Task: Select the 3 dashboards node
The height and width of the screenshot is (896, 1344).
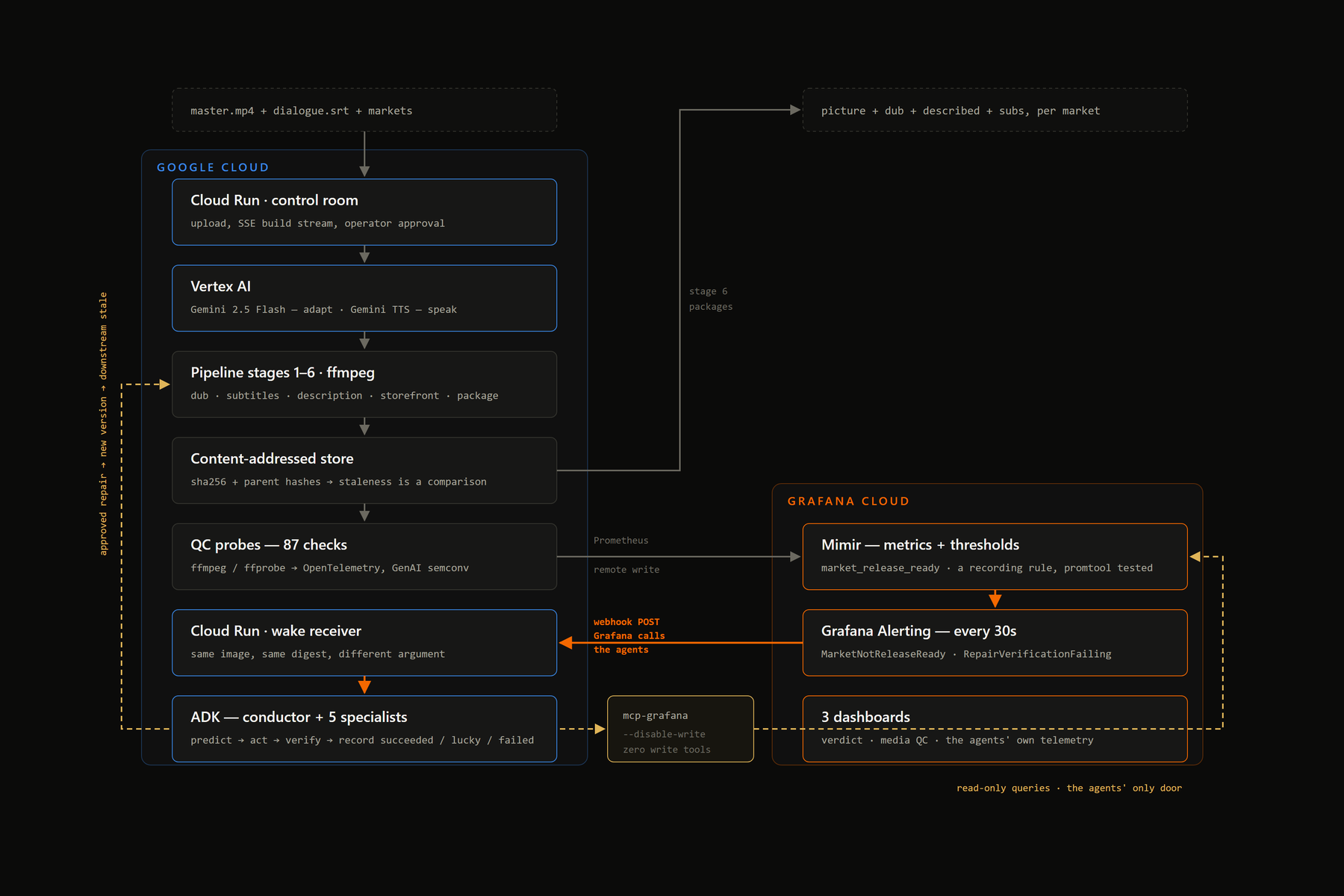Action: click(x=995, y=729)
